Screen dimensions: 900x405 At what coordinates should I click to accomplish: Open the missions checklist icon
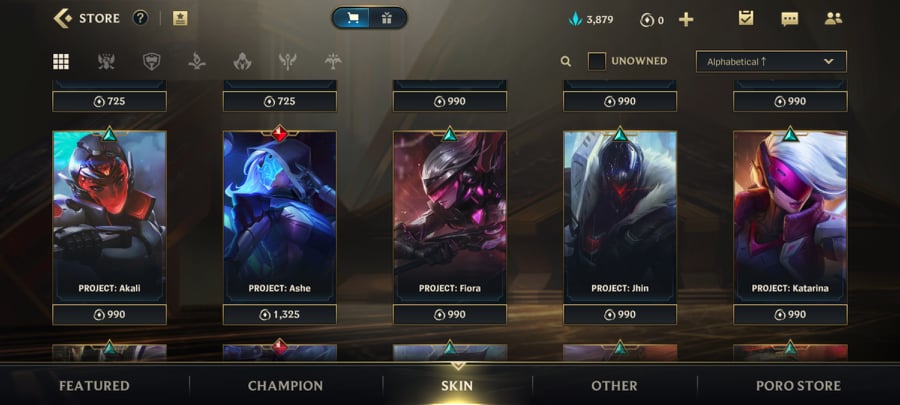click(x=746, y=18)
